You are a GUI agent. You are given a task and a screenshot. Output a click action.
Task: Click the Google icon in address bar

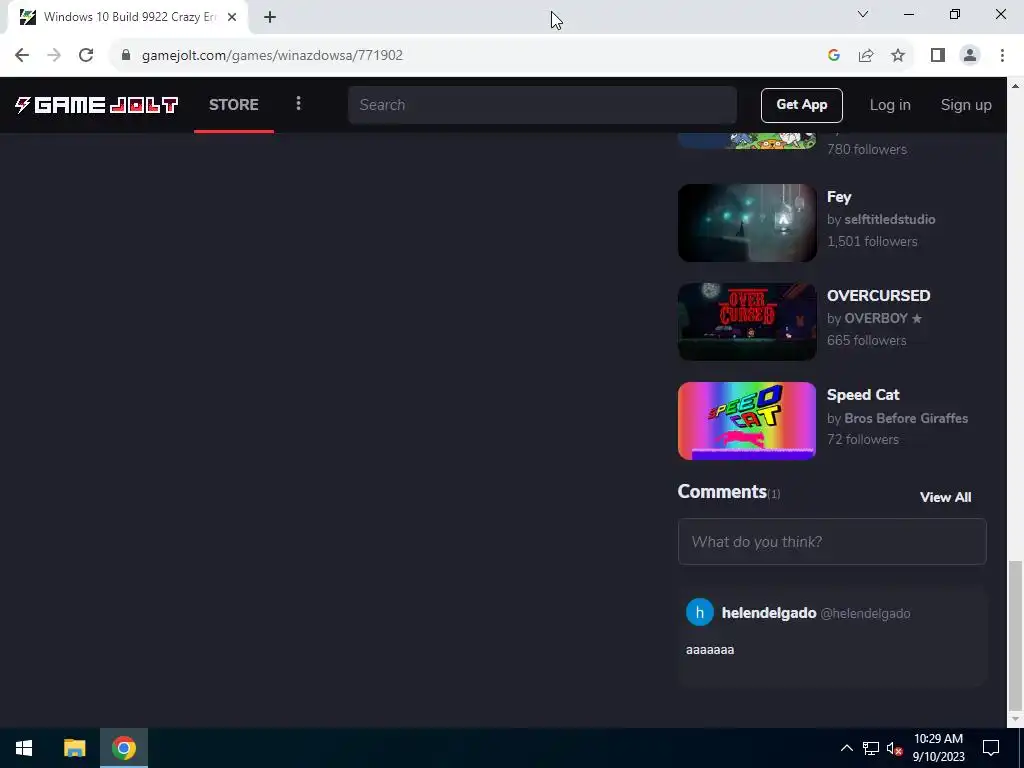[833, 56]
